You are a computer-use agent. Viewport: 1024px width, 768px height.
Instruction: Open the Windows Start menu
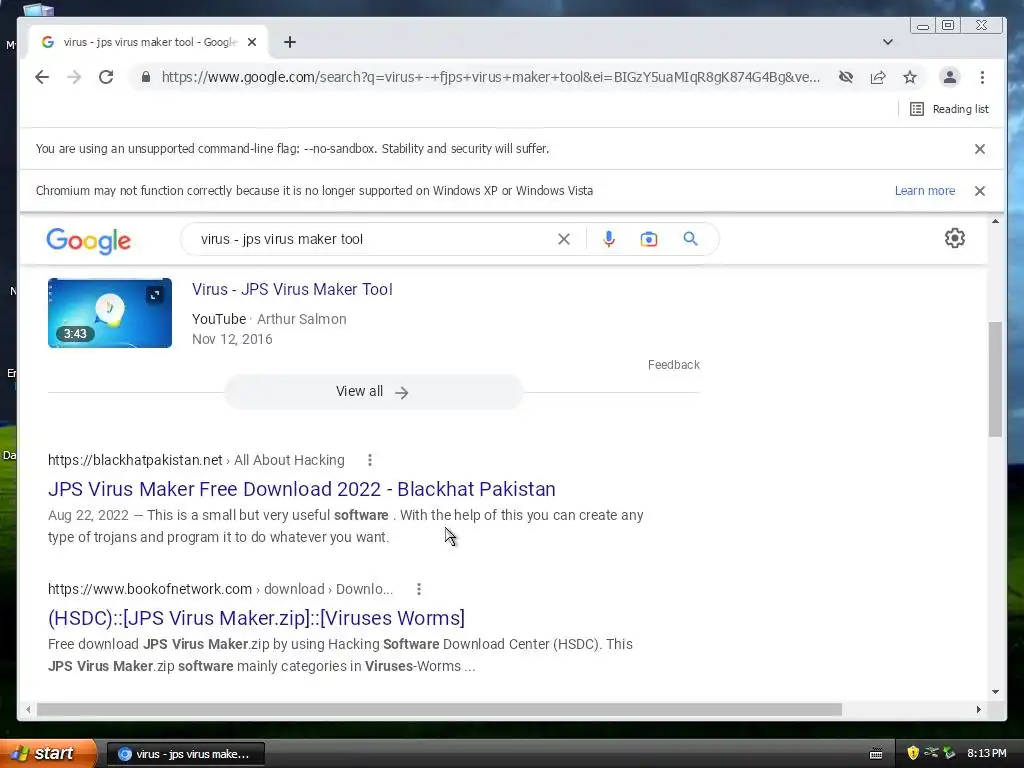[47, 754]
